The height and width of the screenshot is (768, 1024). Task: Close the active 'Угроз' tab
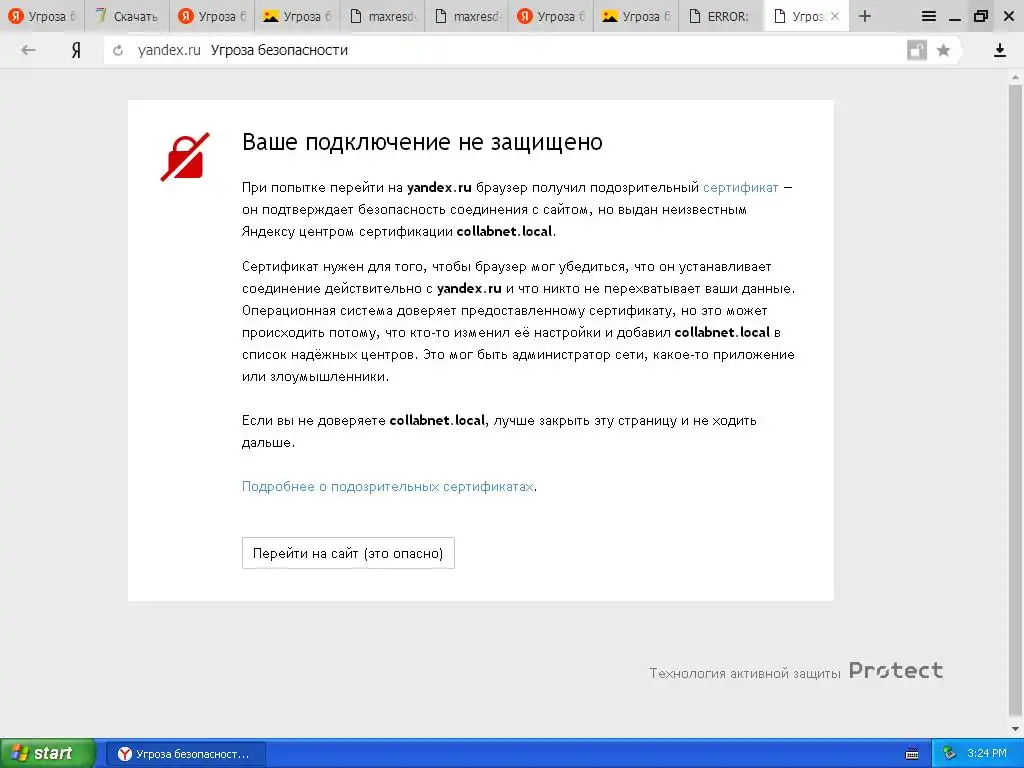835,16
